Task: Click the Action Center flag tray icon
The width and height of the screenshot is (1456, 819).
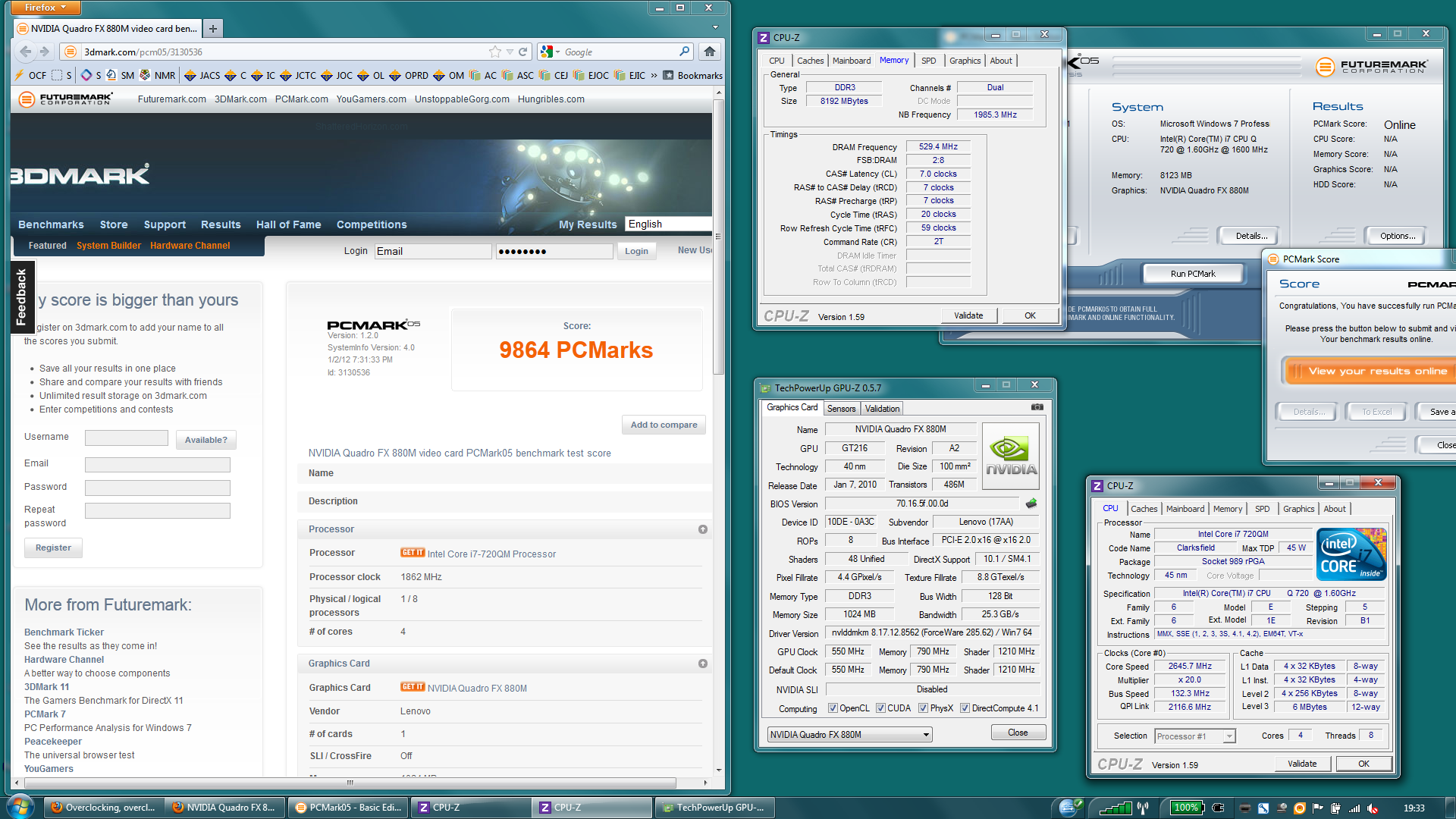Action: (x=1317, y=808)
